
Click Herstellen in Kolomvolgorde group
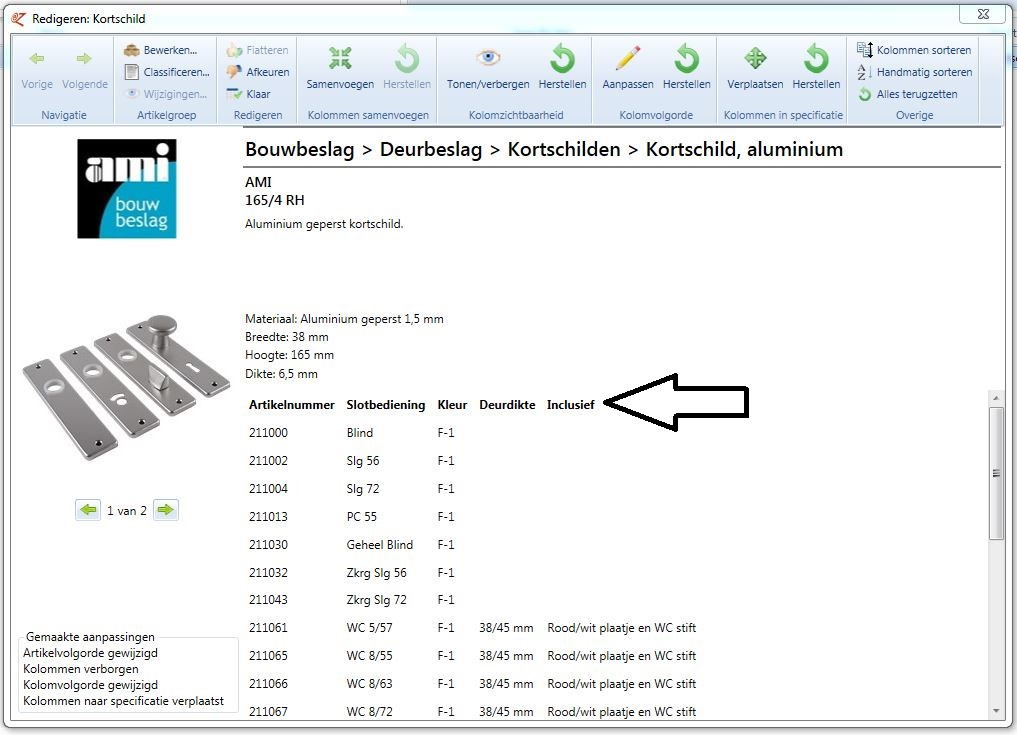(686, 67)
